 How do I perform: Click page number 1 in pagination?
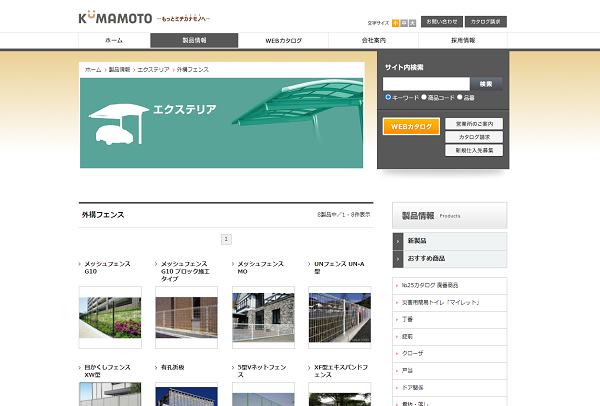click(226, 240)
